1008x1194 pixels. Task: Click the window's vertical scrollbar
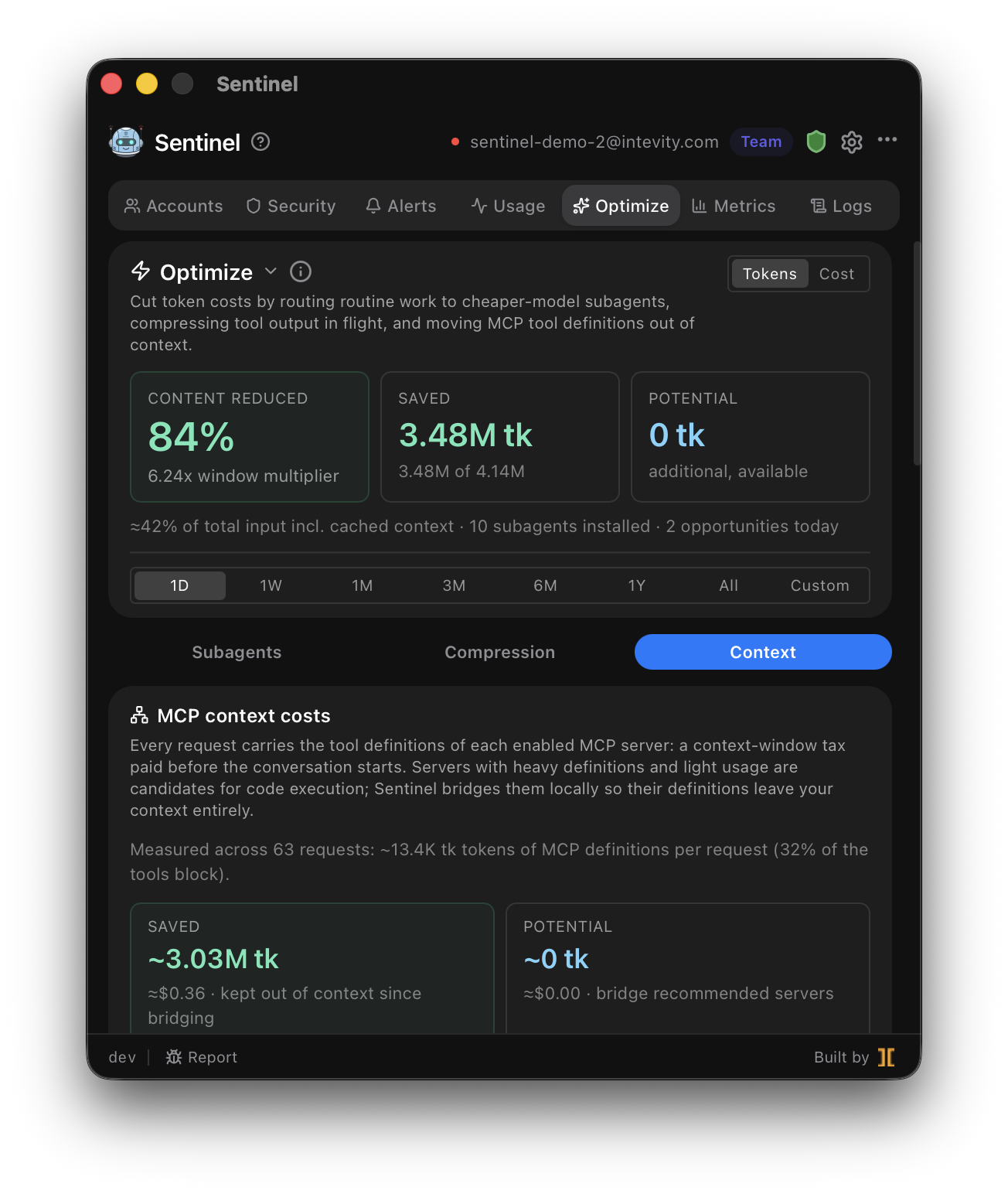917,353
